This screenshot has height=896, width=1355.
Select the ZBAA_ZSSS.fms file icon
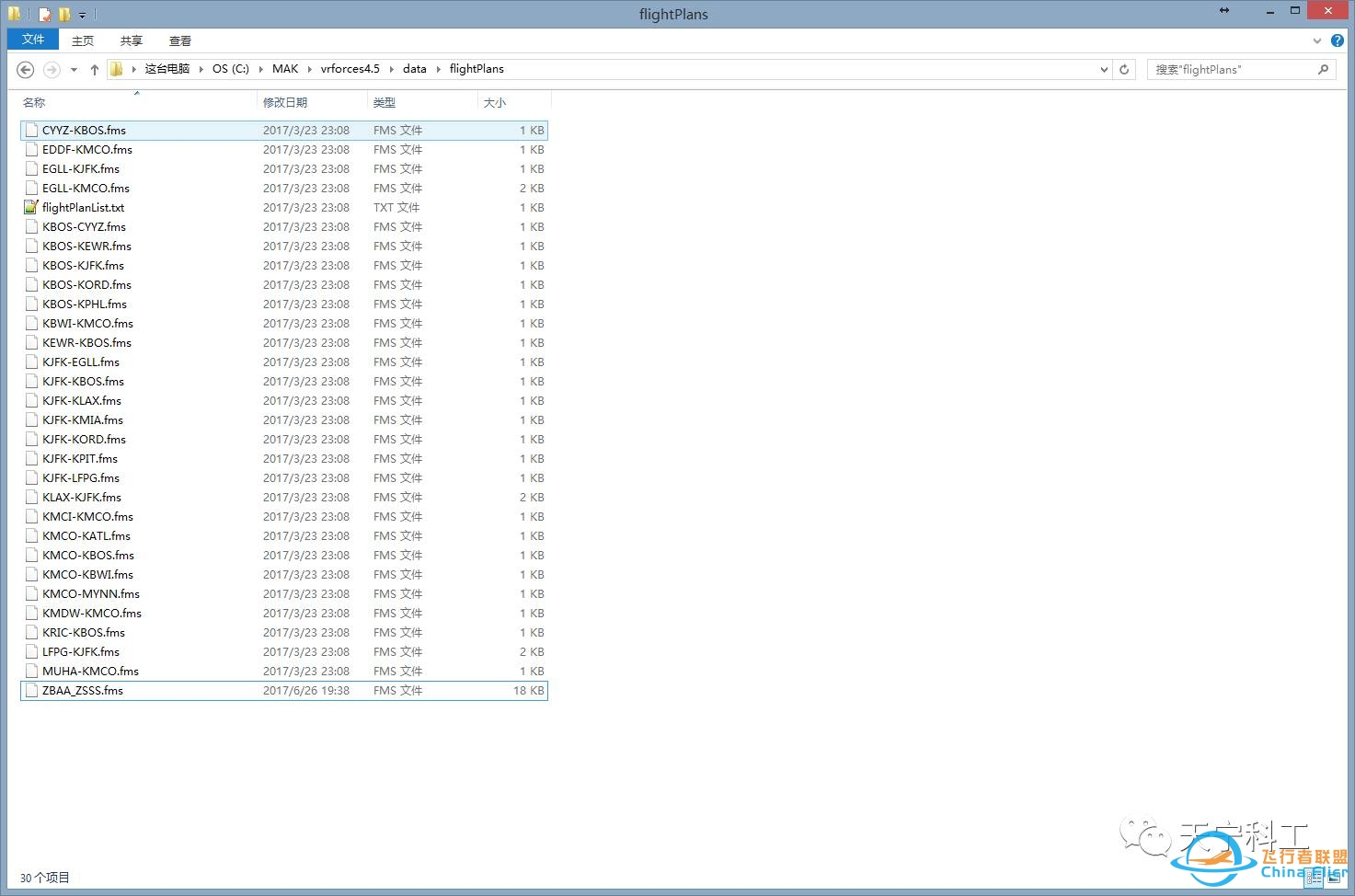(x=31, y=691)
